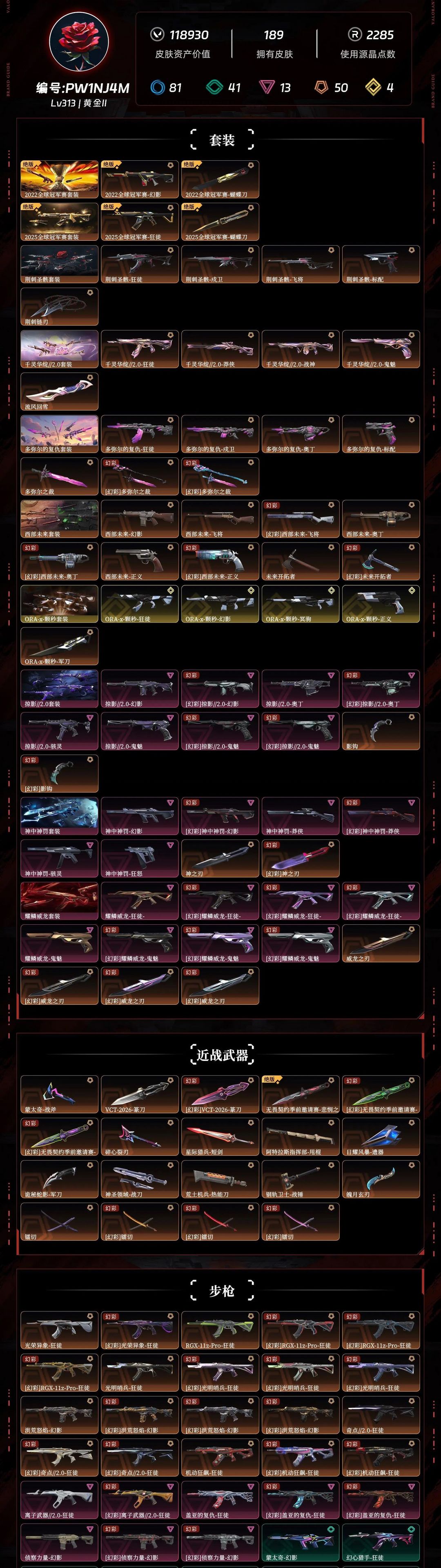Open the 套装 section header
Viewport: 441px width, 1568px height.
(x=222, y=140)
